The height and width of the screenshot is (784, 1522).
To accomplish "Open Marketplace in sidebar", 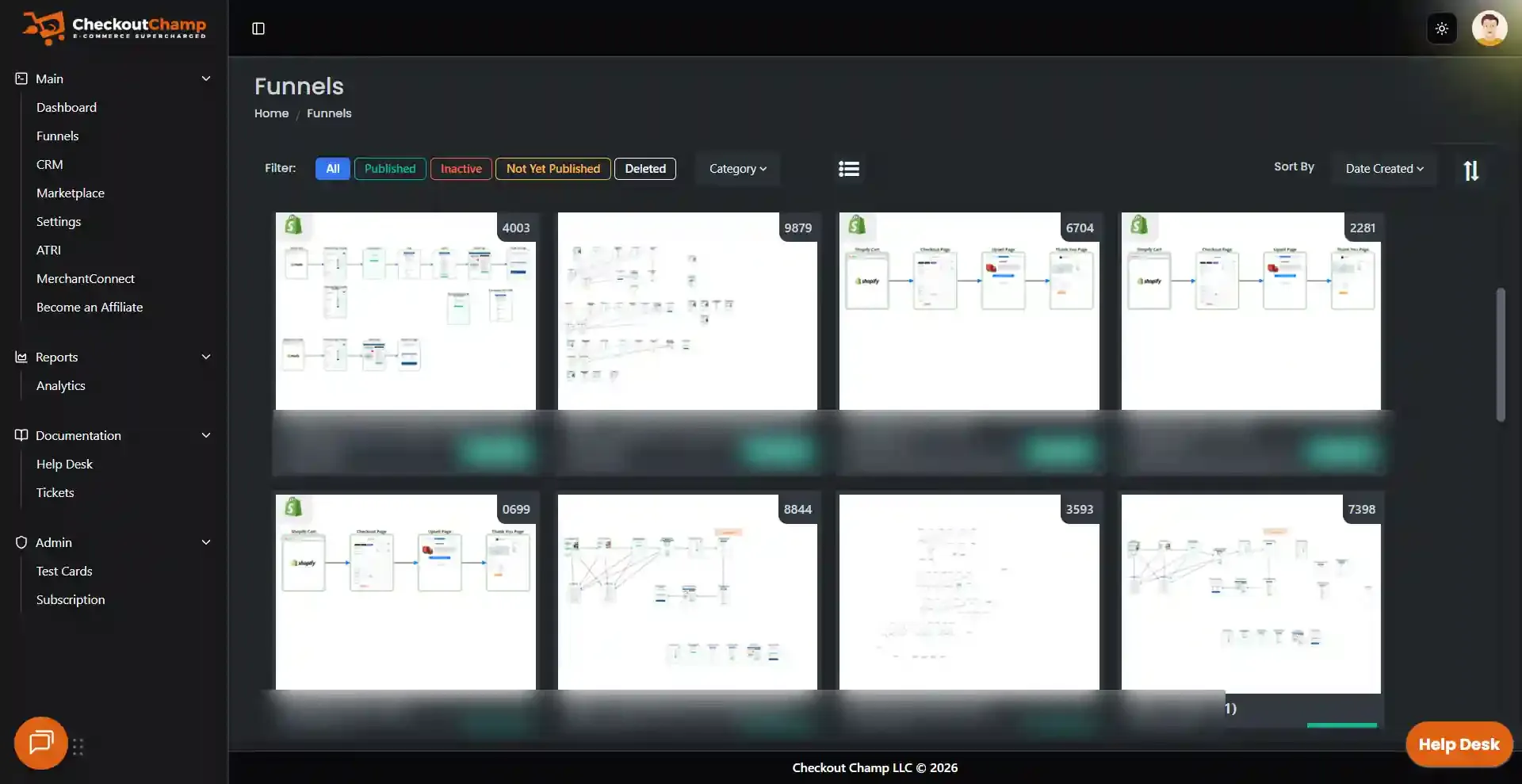I will [71, 193].
